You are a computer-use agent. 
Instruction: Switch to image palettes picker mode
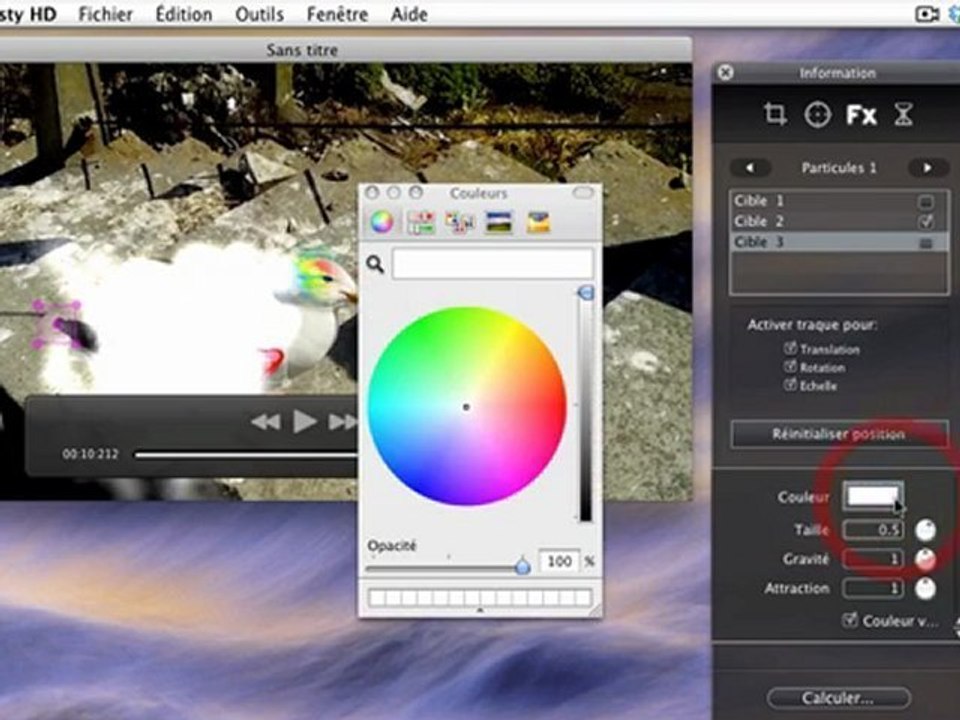pos(499,222)
